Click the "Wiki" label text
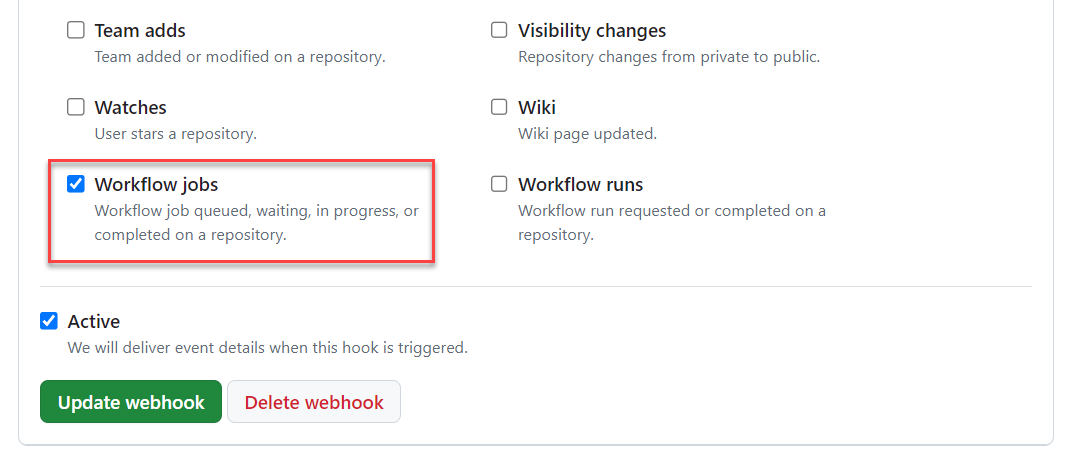 537,108
